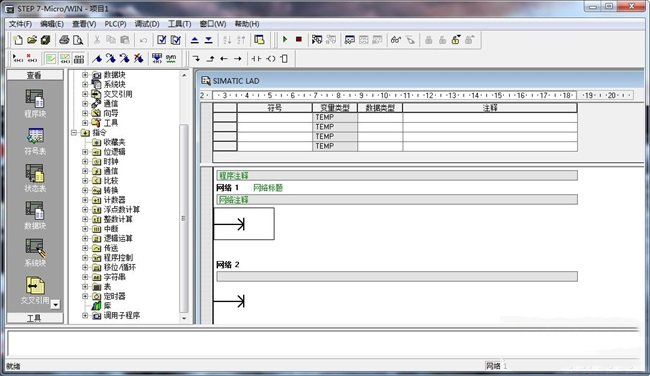
Task: Insert a coil from the toolbar
Action: click(271, 58)
